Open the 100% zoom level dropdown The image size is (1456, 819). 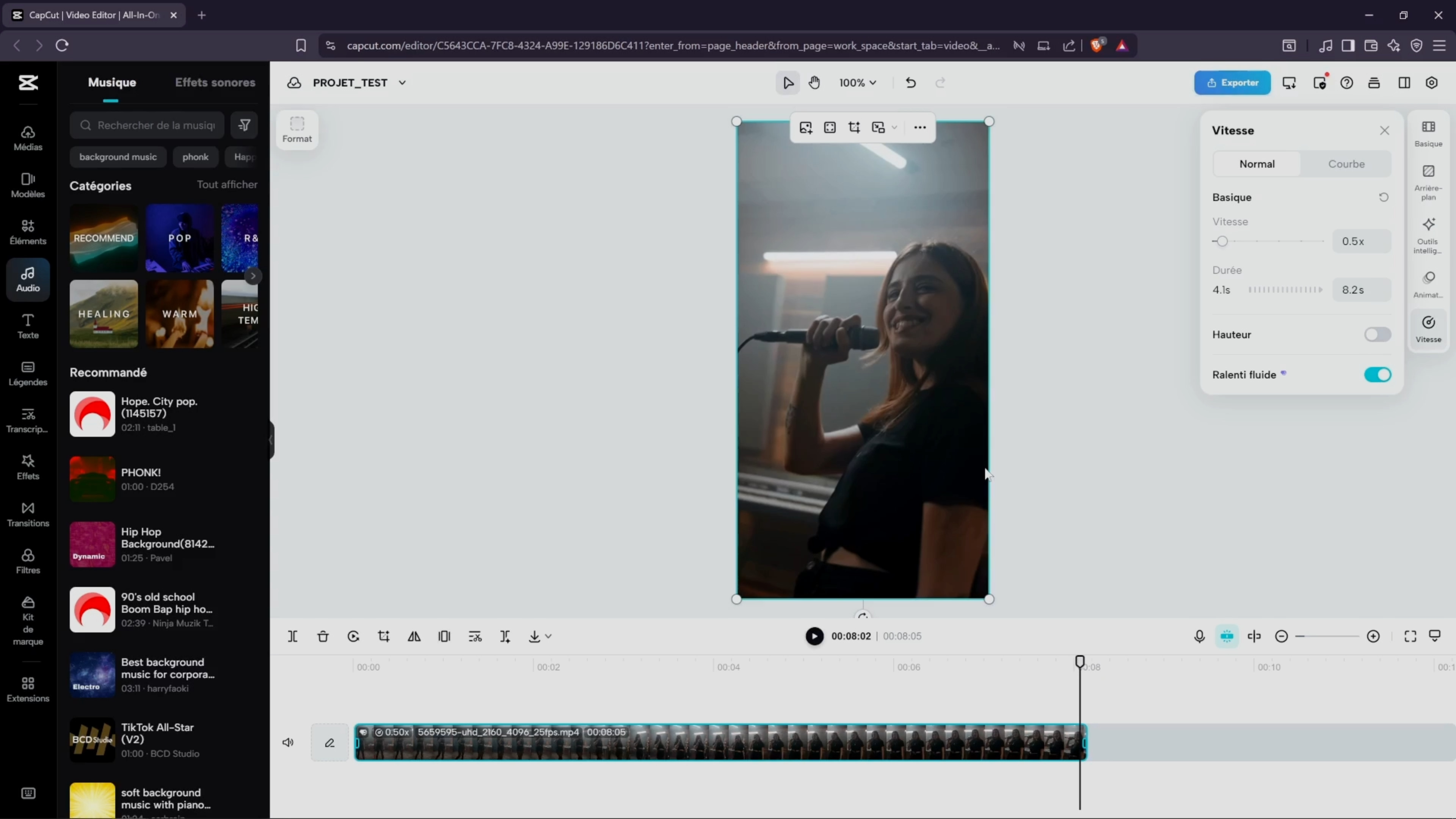point(857,83)
